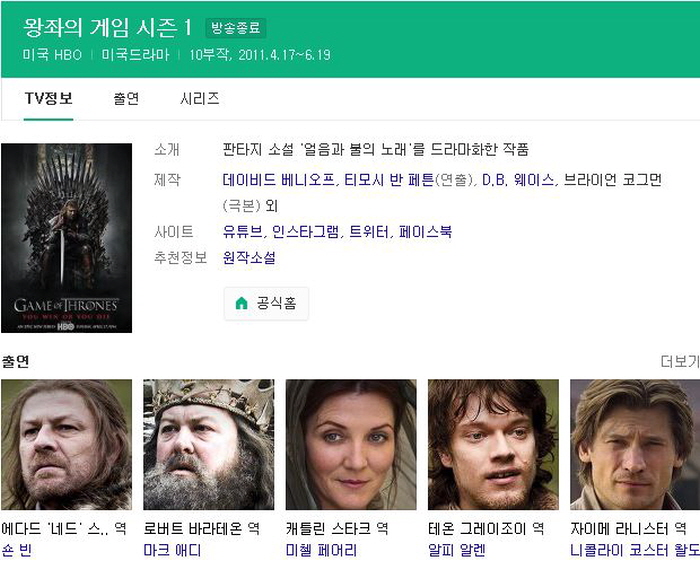Open the 공식홈 official site button
Viewport: 700px width, 570px height.
click(x=266, y=303)
